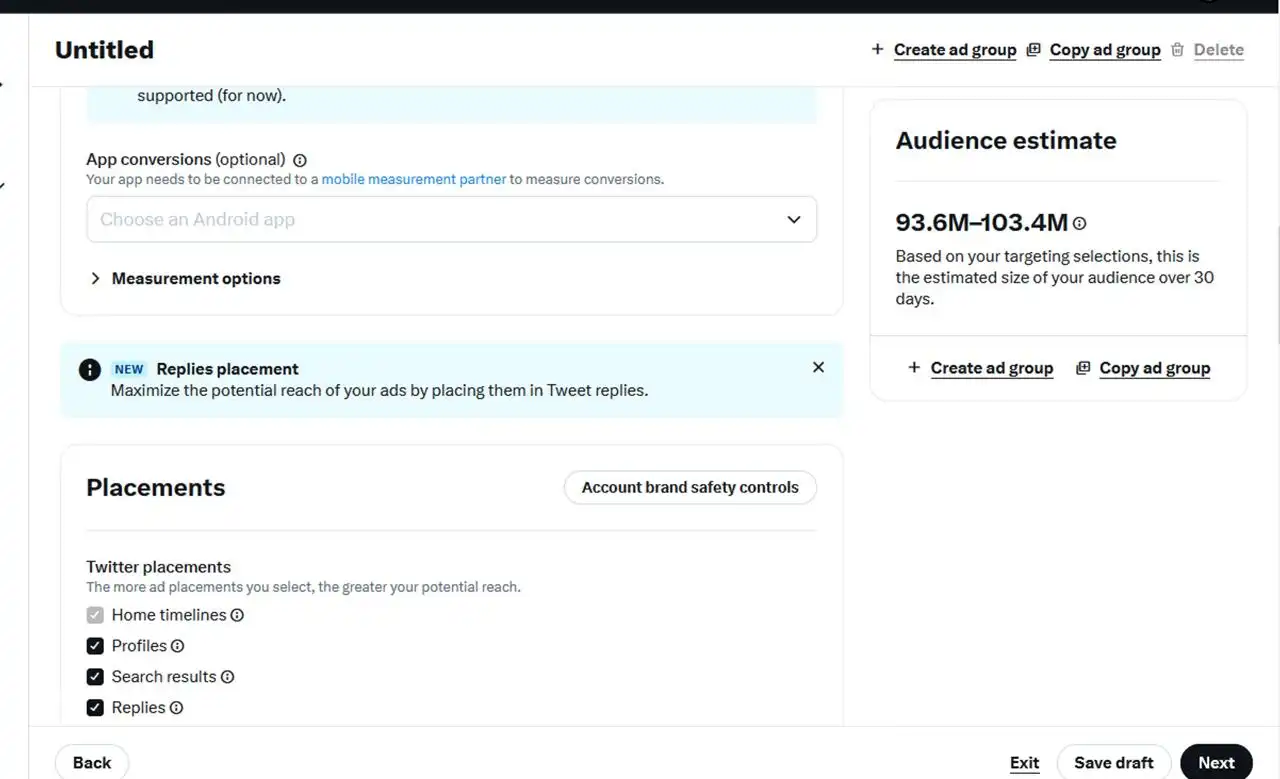Dismiss the Replies placement notice
The width and height of the screenshot is (1280, 779).
coord(818,367)
